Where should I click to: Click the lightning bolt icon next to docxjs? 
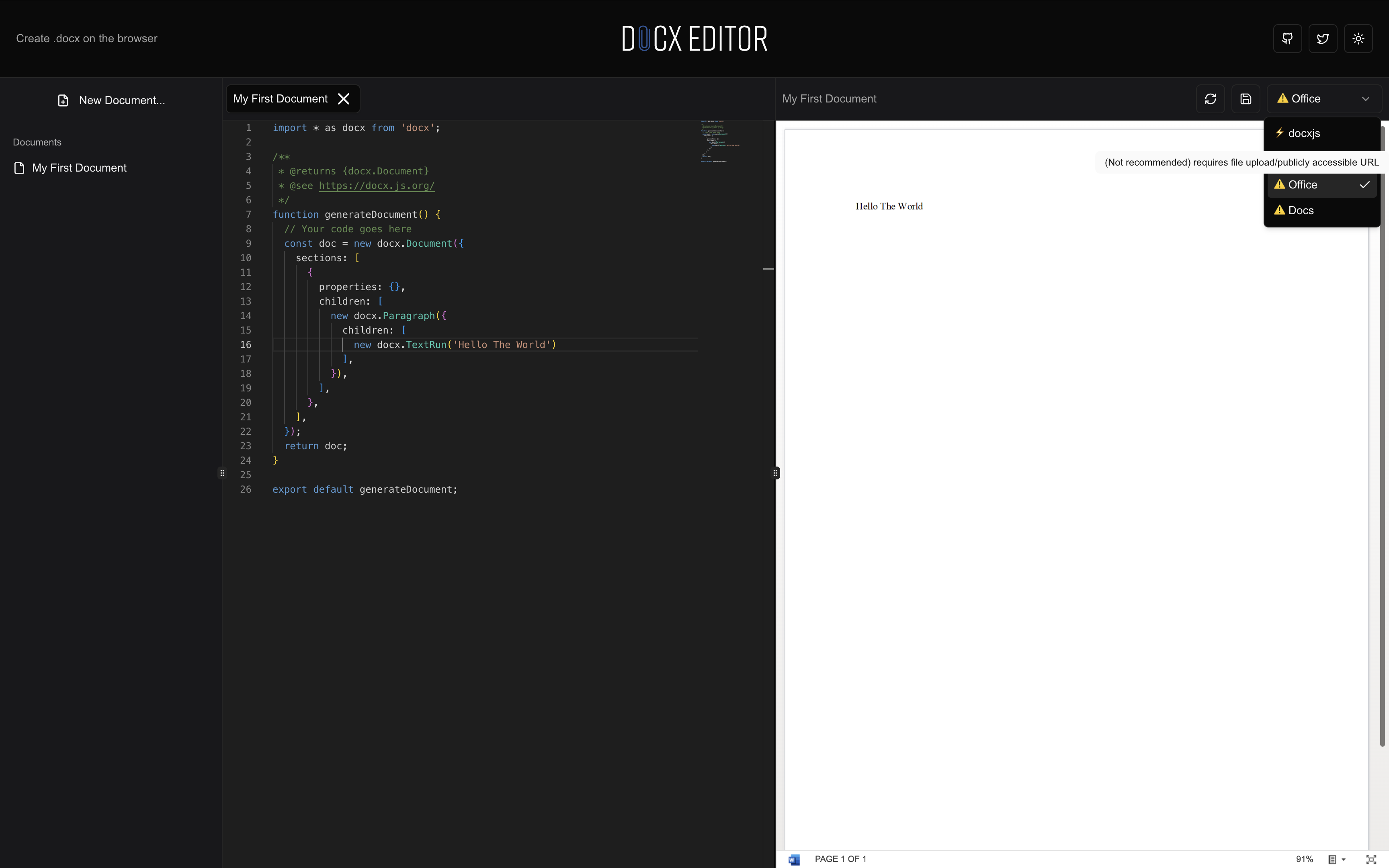(x=1279, y=133)
